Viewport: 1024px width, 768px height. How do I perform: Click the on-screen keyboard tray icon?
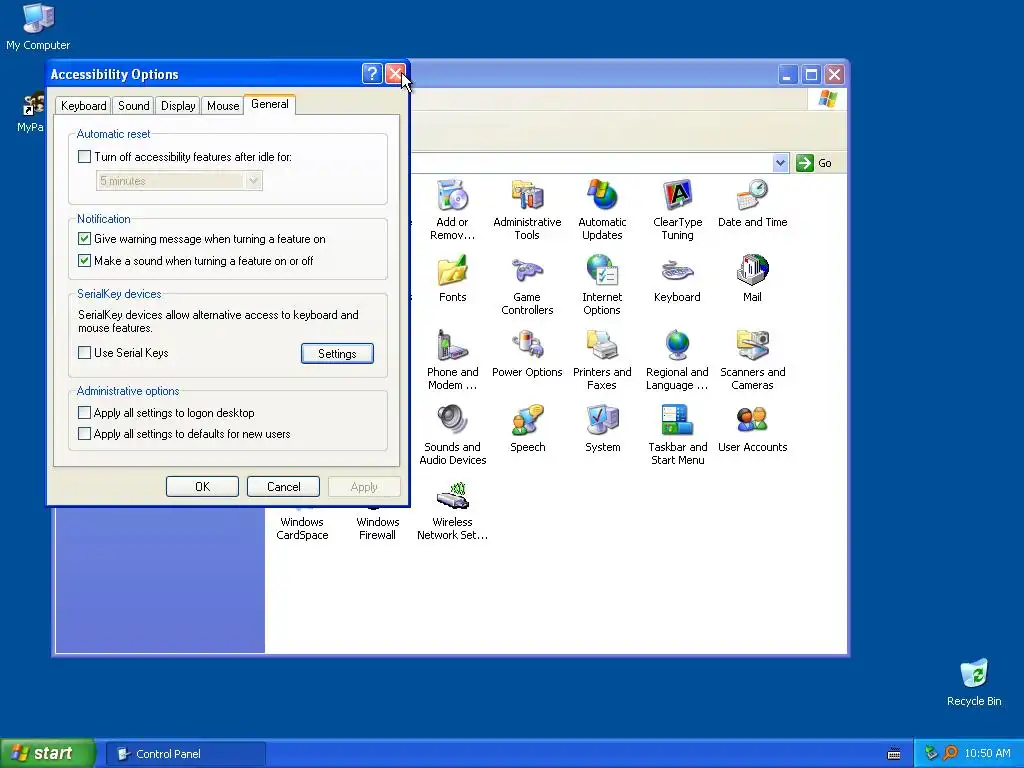[x=894, y=754]
